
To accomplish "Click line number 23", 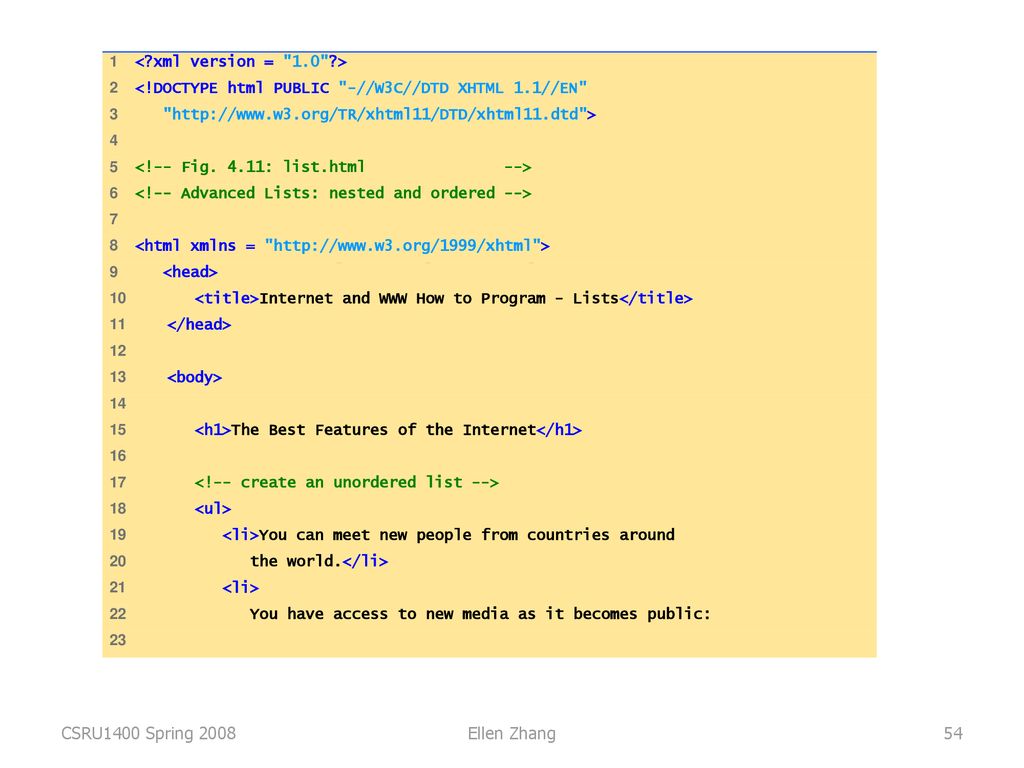I will pos(118,640).
